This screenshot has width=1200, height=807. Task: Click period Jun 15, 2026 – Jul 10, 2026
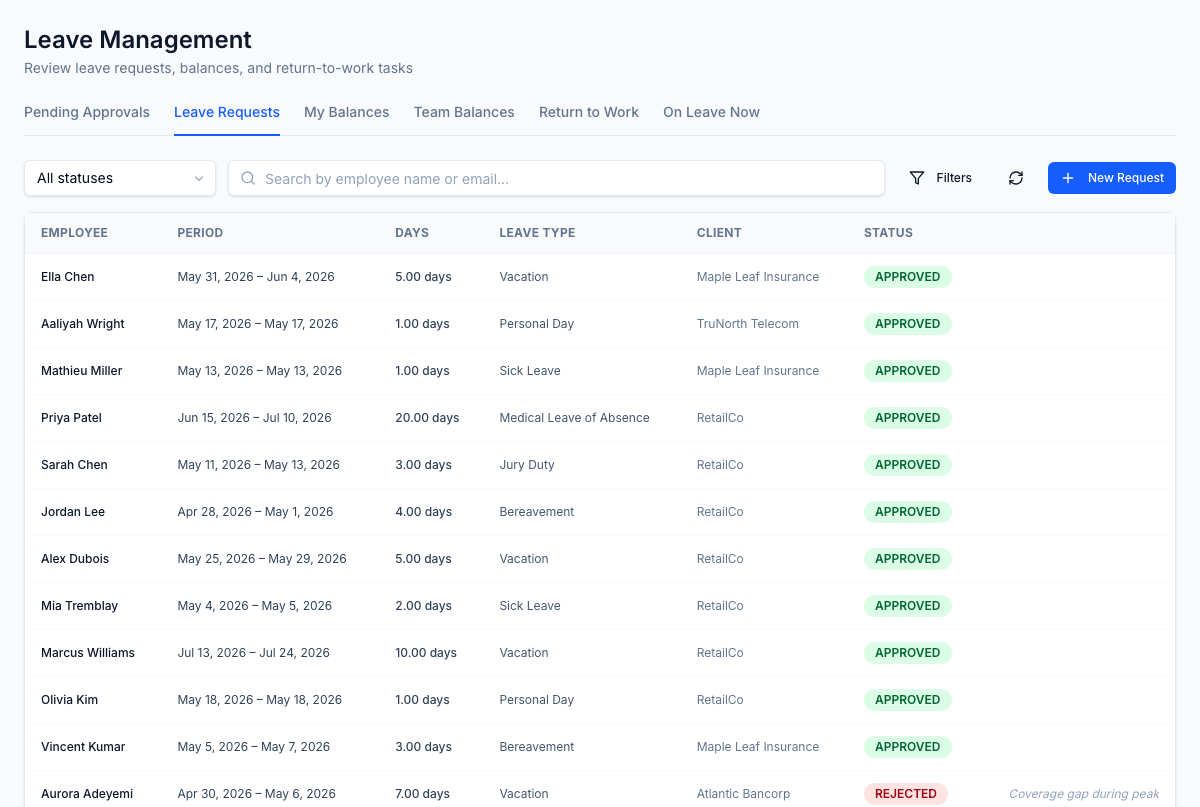click(x=255, y=418)
